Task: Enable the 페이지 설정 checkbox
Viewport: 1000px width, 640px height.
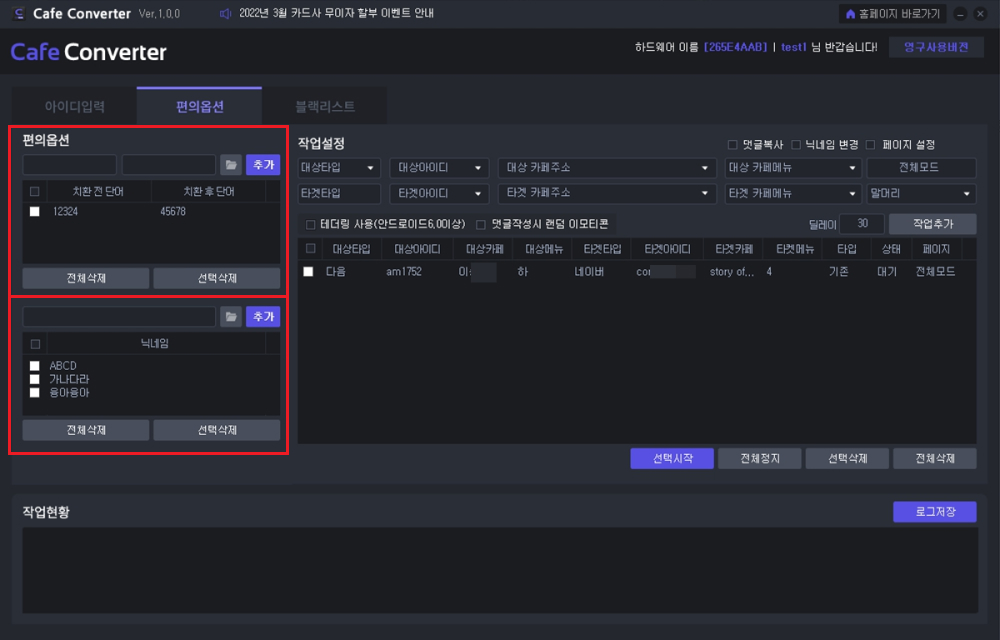Action: point(871,145)
